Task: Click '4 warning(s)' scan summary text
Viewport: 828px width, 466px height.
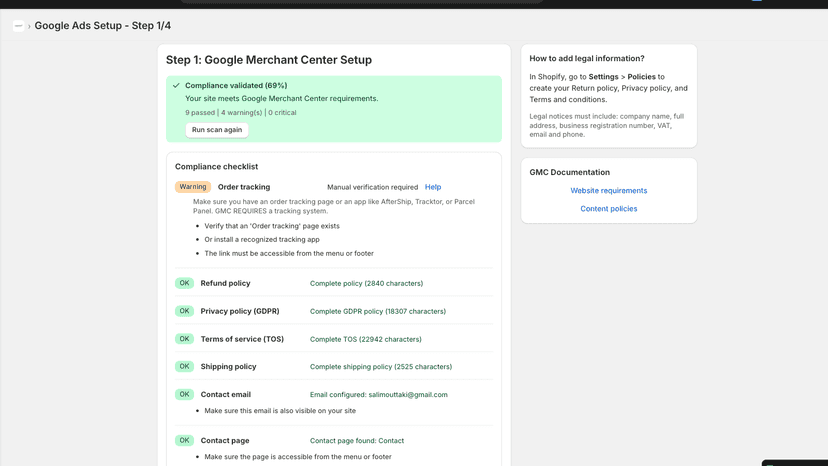Action: click(x=241, y=113)
